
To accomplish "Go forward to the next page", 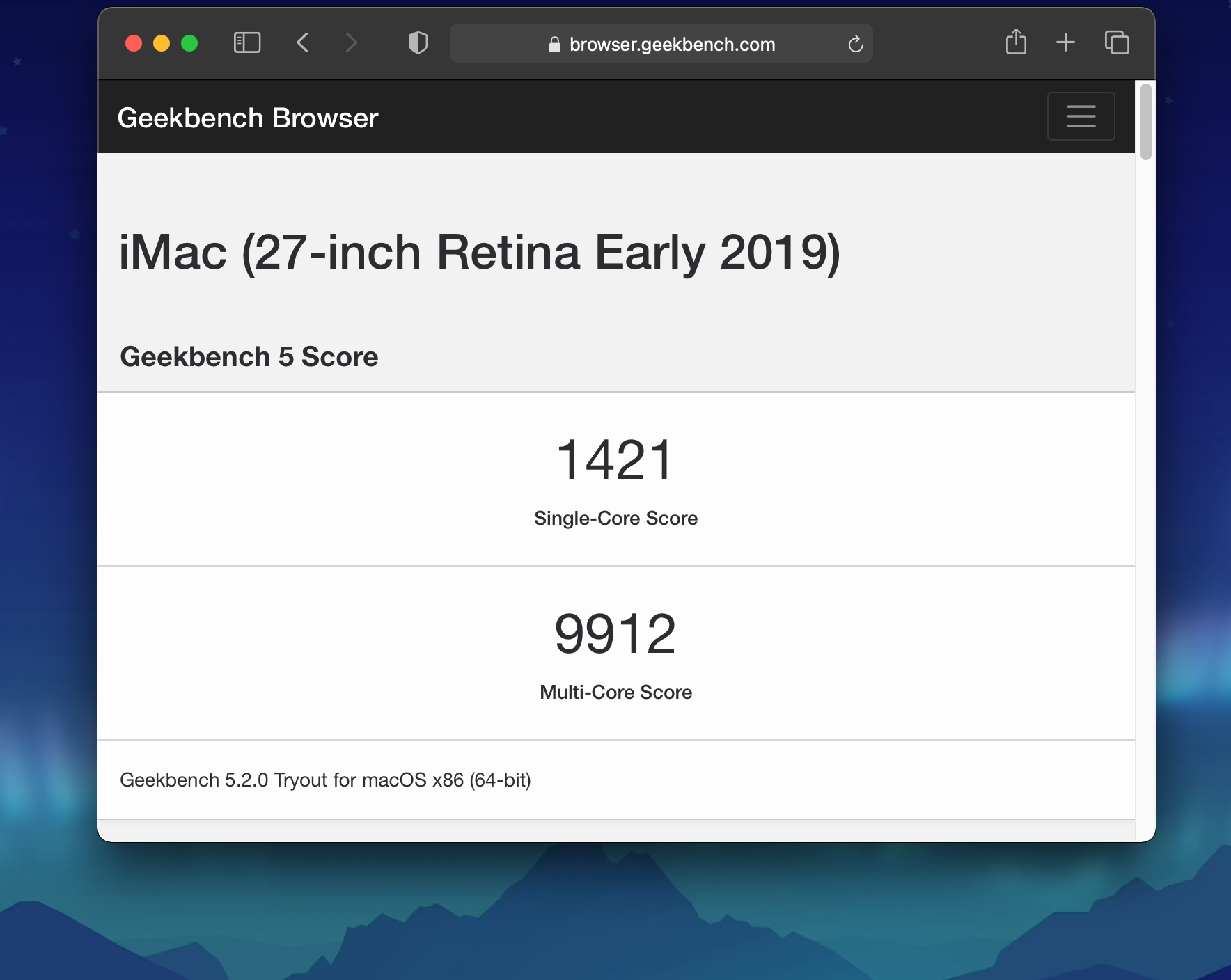I will (352, 43).
